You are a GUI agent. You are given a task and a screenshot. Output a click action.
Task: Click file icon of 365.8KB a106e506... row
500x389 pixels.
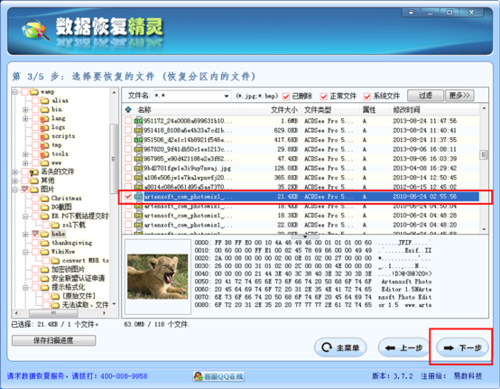pyautogui.click(x=138, y=178)
